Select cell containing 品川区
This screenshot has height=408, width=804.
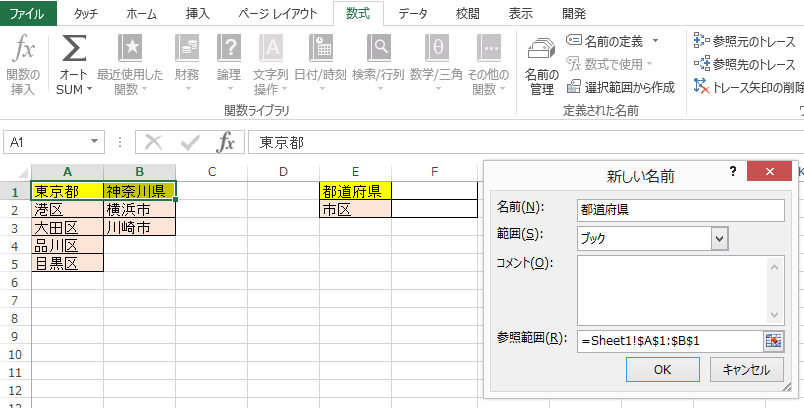point(68,245)
